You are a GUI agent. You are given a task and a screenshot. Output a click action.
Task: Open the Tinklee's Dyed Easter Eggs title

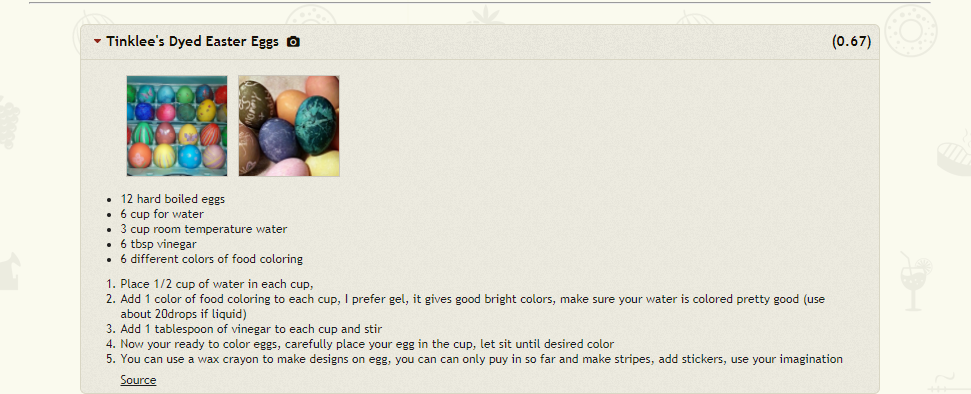(193, 42)
